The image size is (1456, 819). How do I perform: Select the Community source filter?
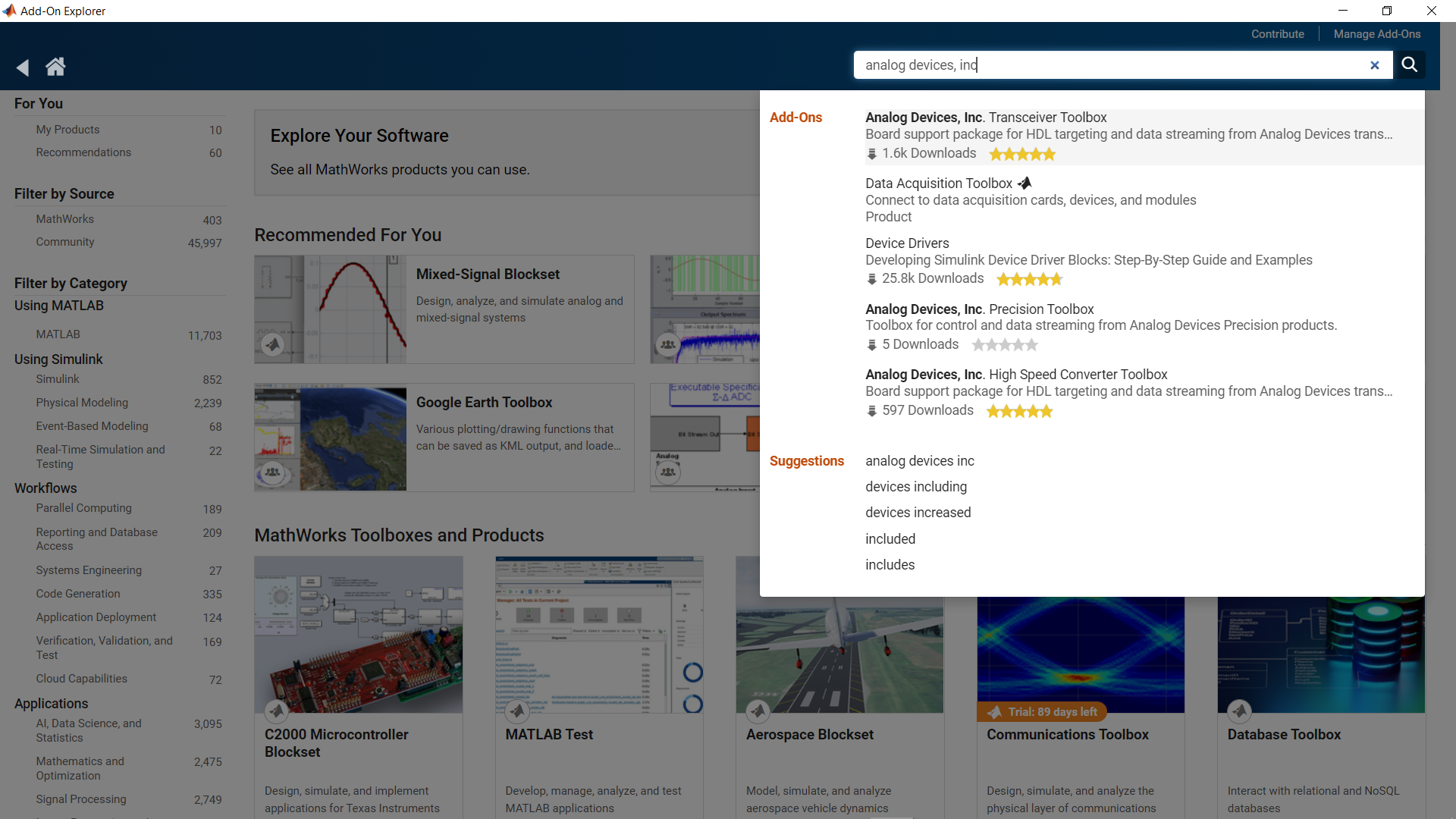click(x=65, y=241)
